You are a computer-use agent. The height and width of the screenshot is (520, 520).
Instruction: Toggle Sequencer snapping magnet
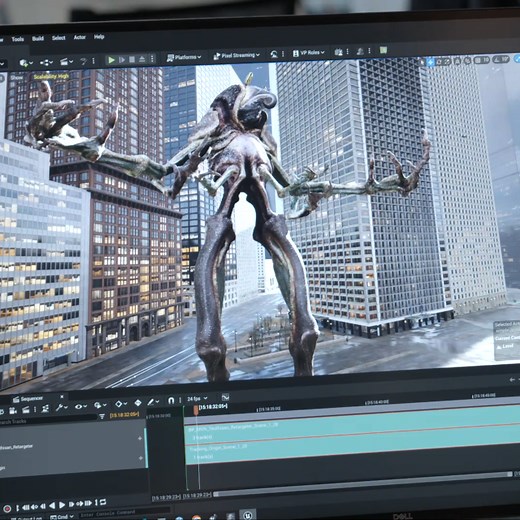[x=171, y=400]
